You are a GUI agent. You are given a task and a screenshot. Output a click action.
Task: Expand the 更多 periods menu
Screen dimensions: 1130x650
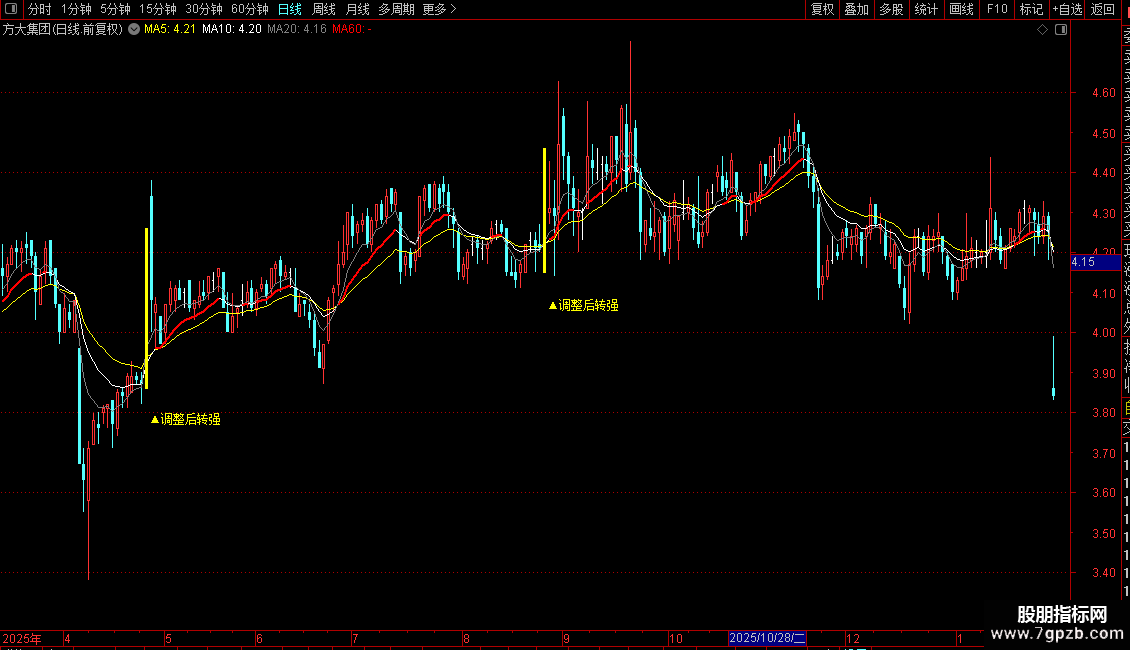tap(439, 9)
